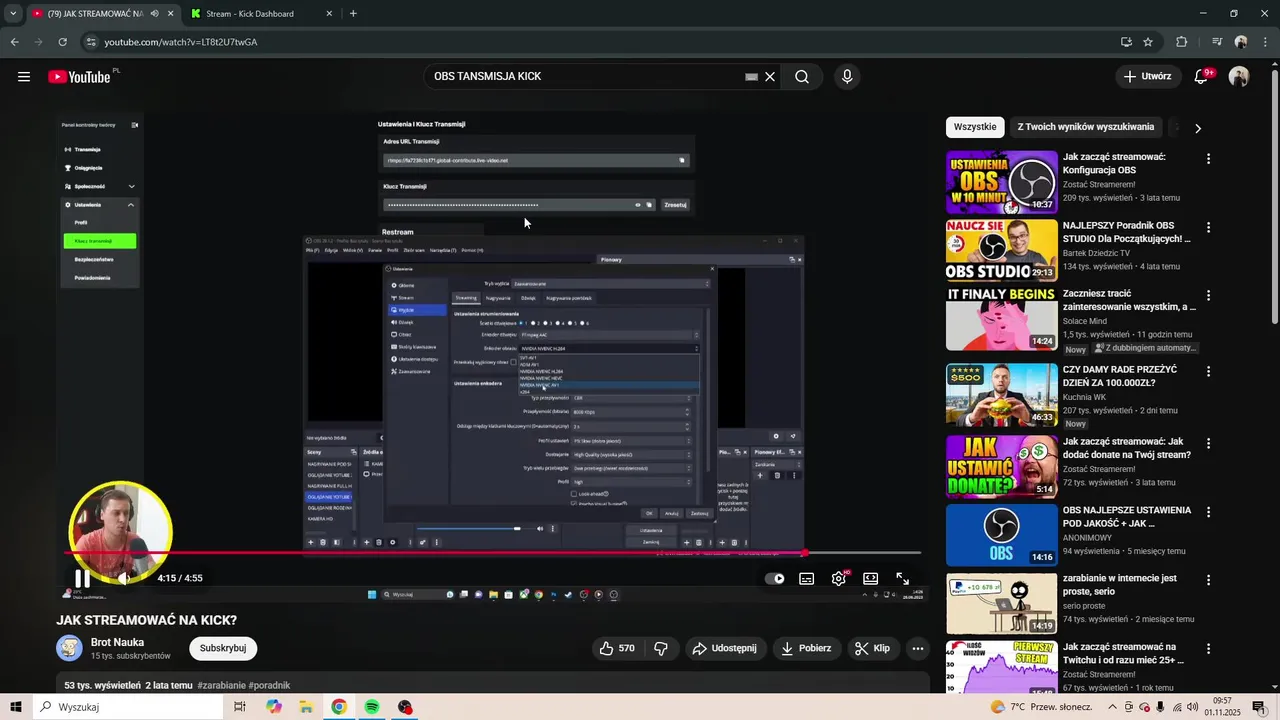1280x720 pixels.
Task: Install app icon in address bar
Action: tap(1126, 42)
